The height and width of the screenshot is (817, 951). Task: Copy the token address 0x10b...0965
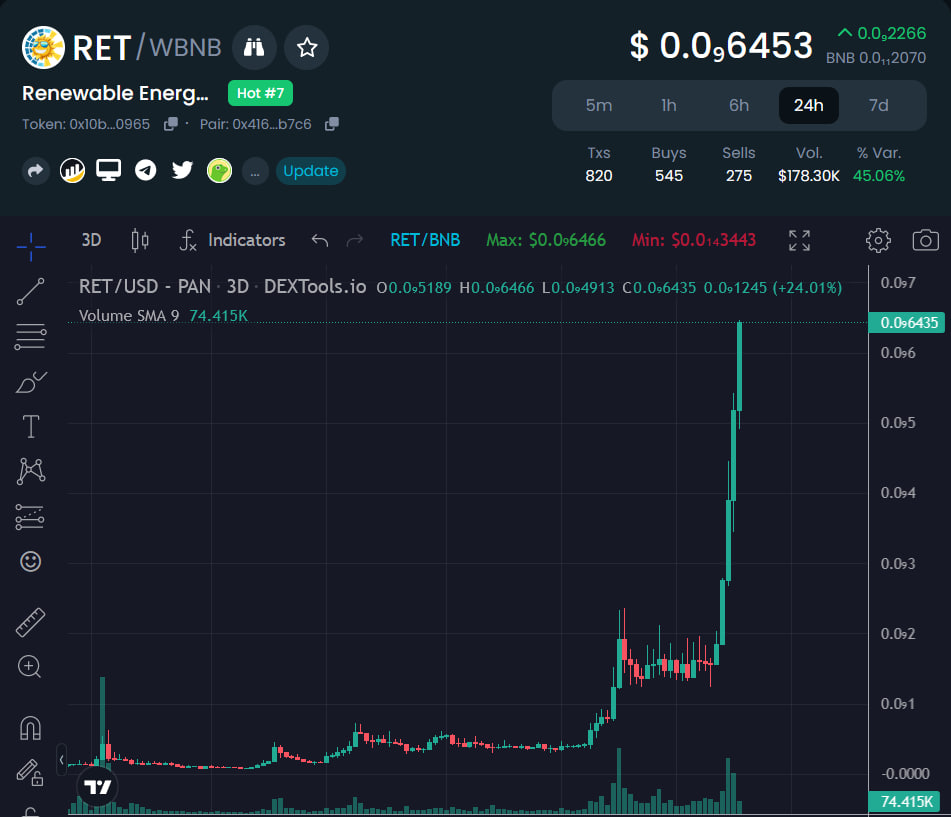[171, 124]
